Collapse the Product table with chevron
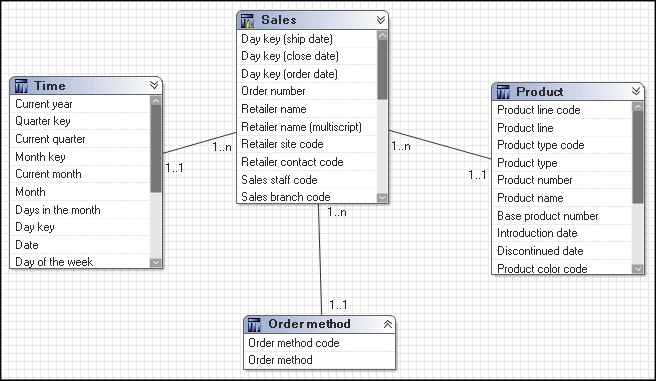Viewport: 656px width, 381px height. (636, 91)
